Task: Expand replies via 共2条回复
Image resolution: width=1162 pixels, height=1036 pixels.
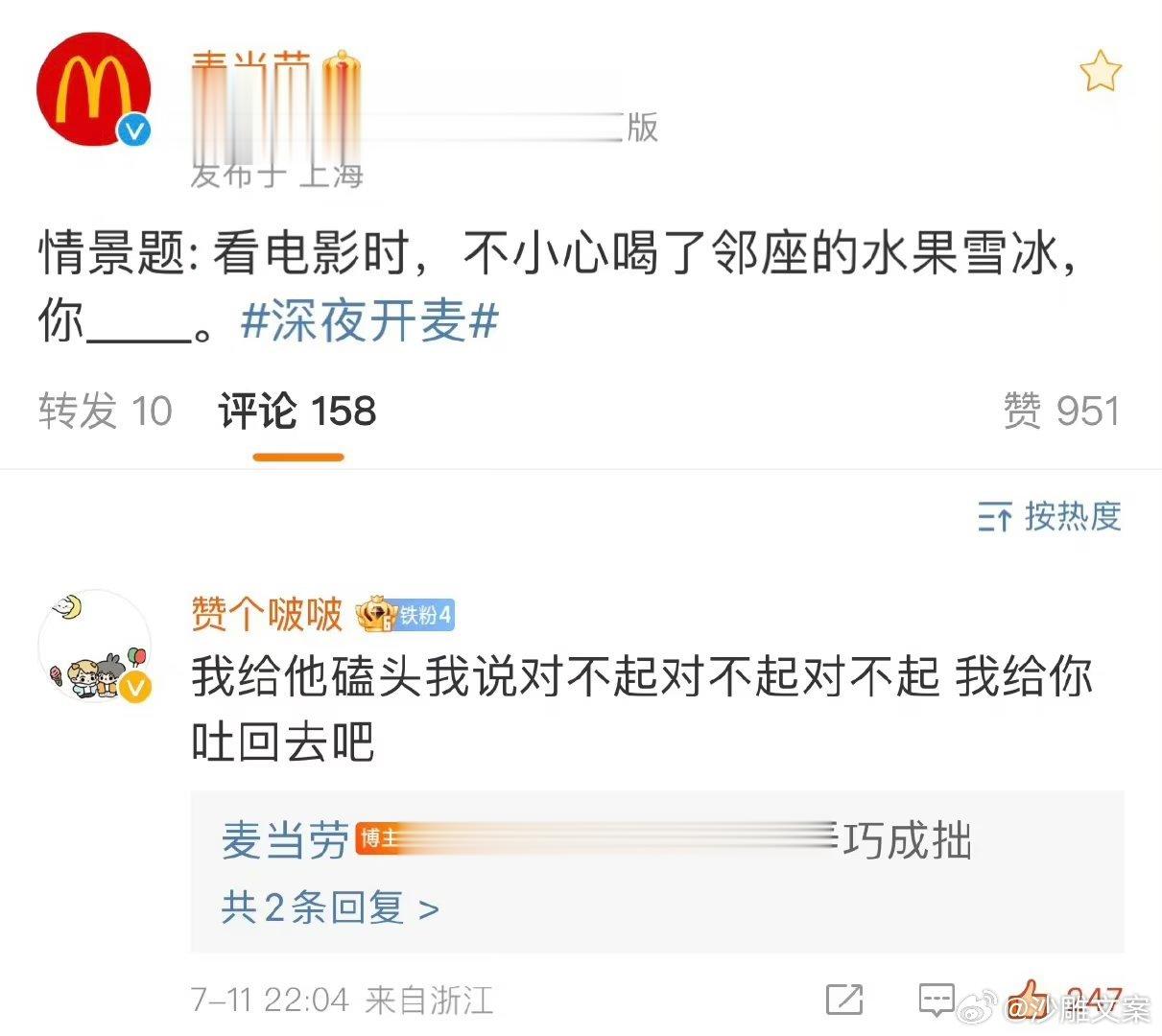Action: coord(330,907)
